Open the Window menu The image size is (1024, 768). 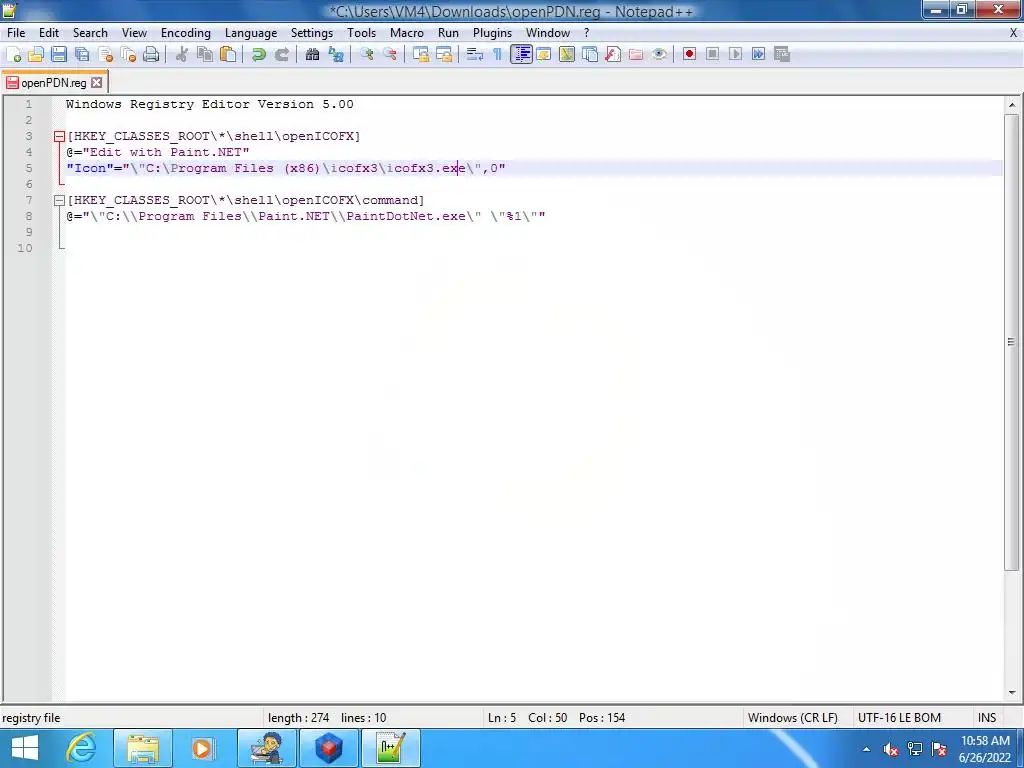tap(548, 33)
